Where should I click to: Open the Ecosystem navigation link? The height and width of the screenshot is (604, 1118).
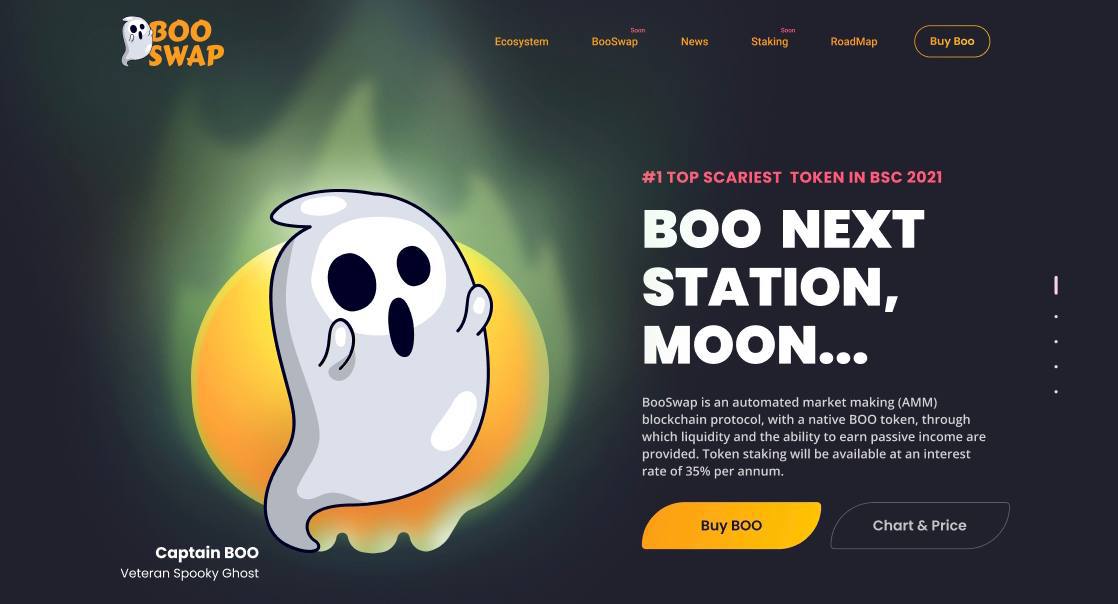(x=521, y=41)
